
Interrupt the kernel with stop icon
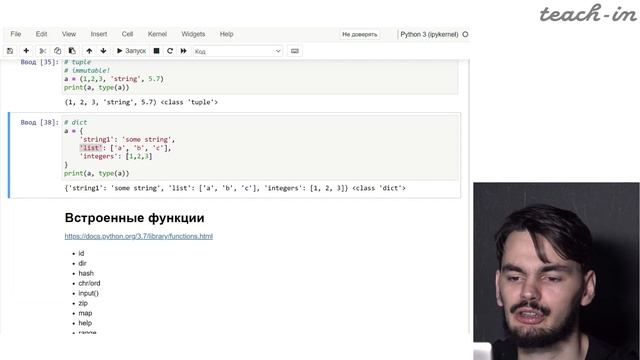156,51
